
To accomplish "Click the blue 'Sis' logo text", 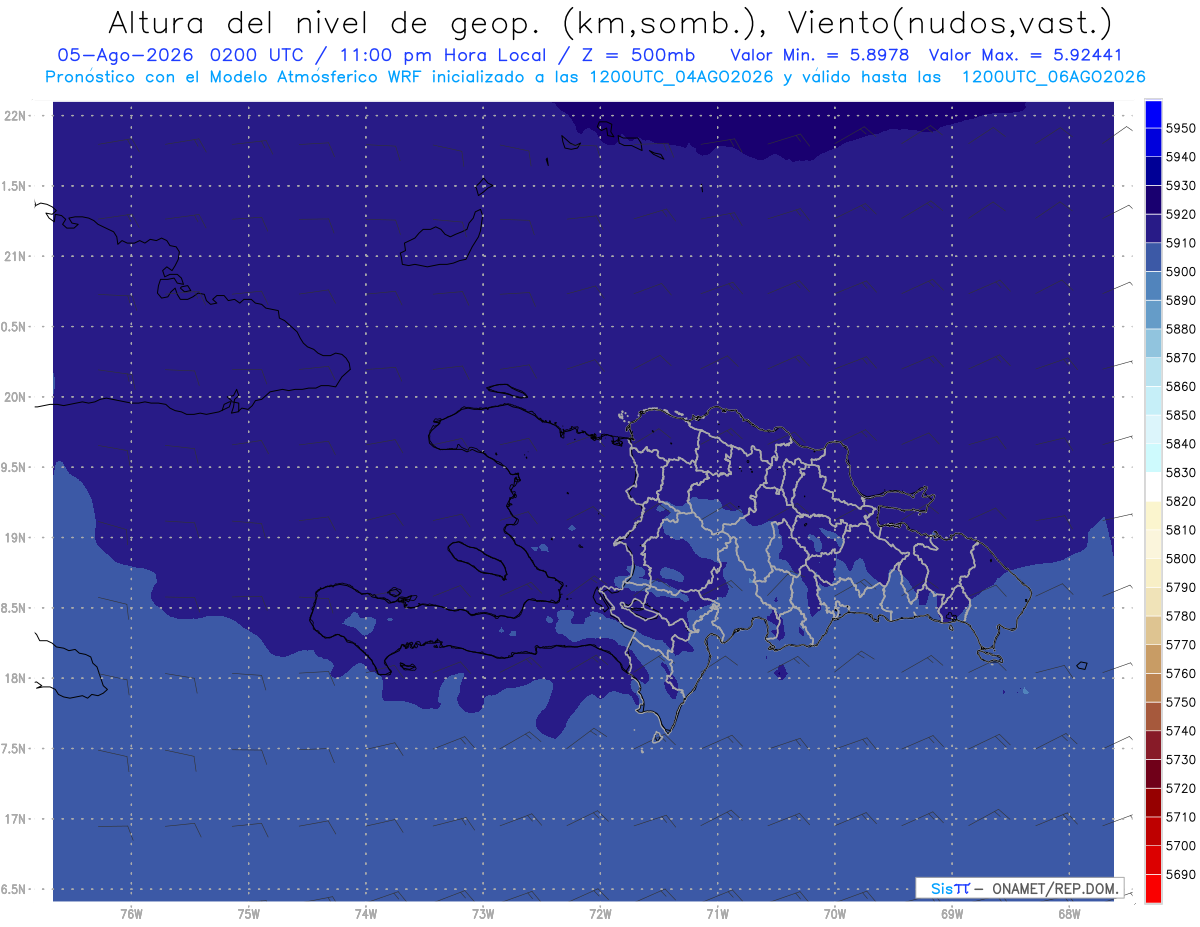I will [x=941, y=888].
